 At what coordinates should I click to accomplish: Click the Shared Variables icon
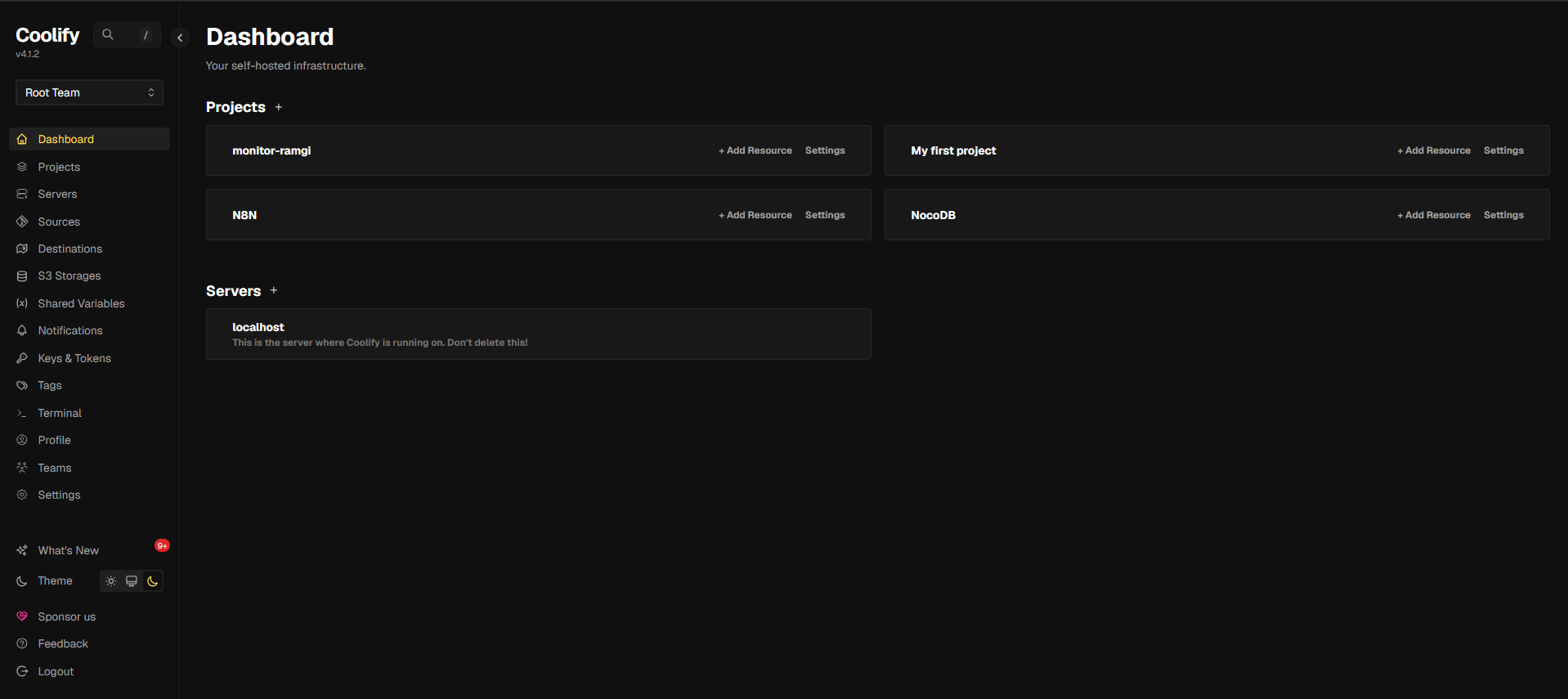(22, 303)
